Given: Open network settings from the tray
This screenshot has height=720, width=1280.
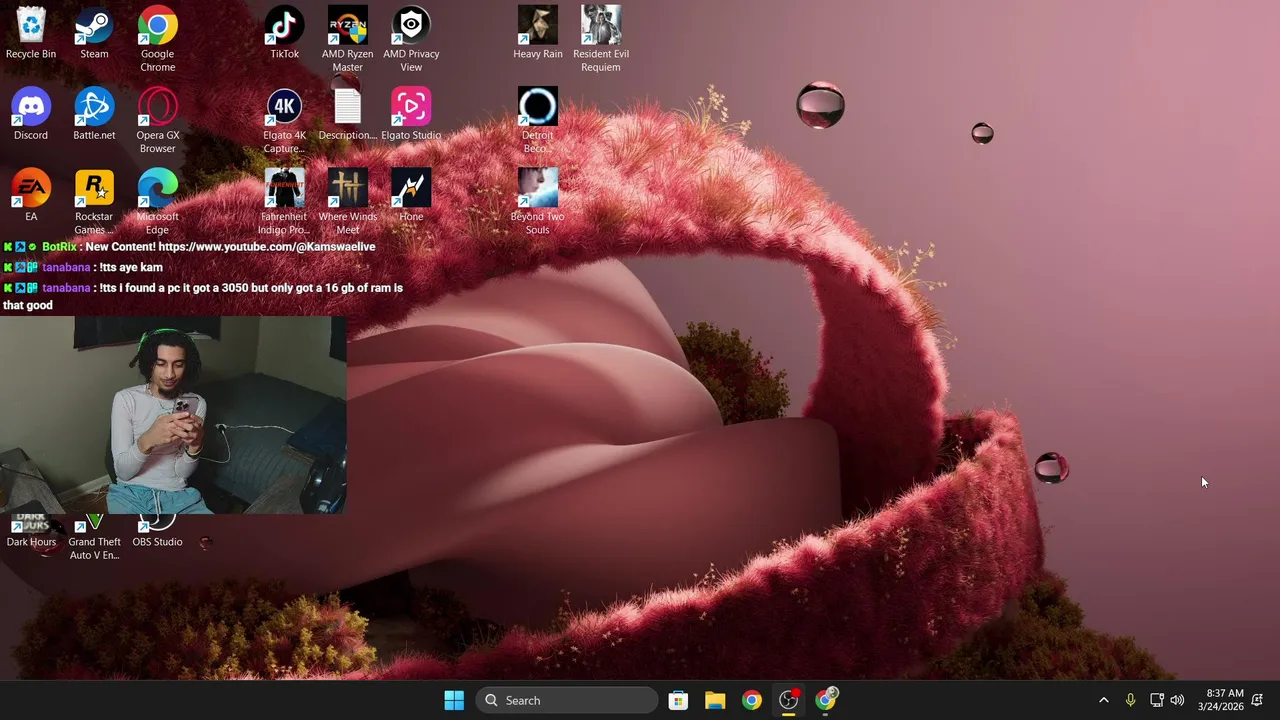Looking at the screenshot, I should click(x=1156, y=700).
